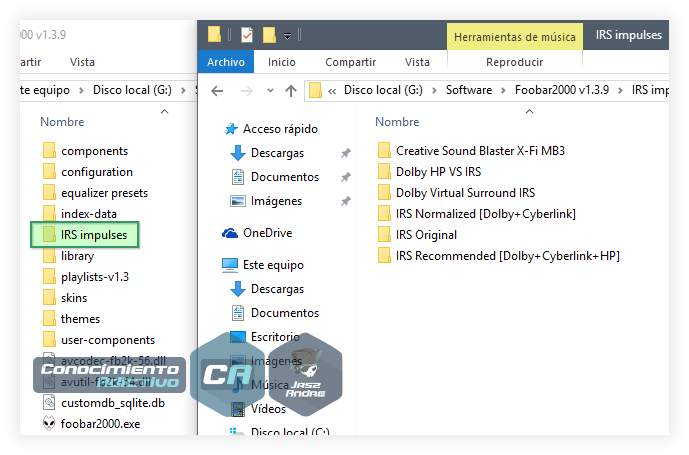689x455 pixels.
Task: Open pinned Imágenes under Acceso rápido
Action: coord(266,201)
